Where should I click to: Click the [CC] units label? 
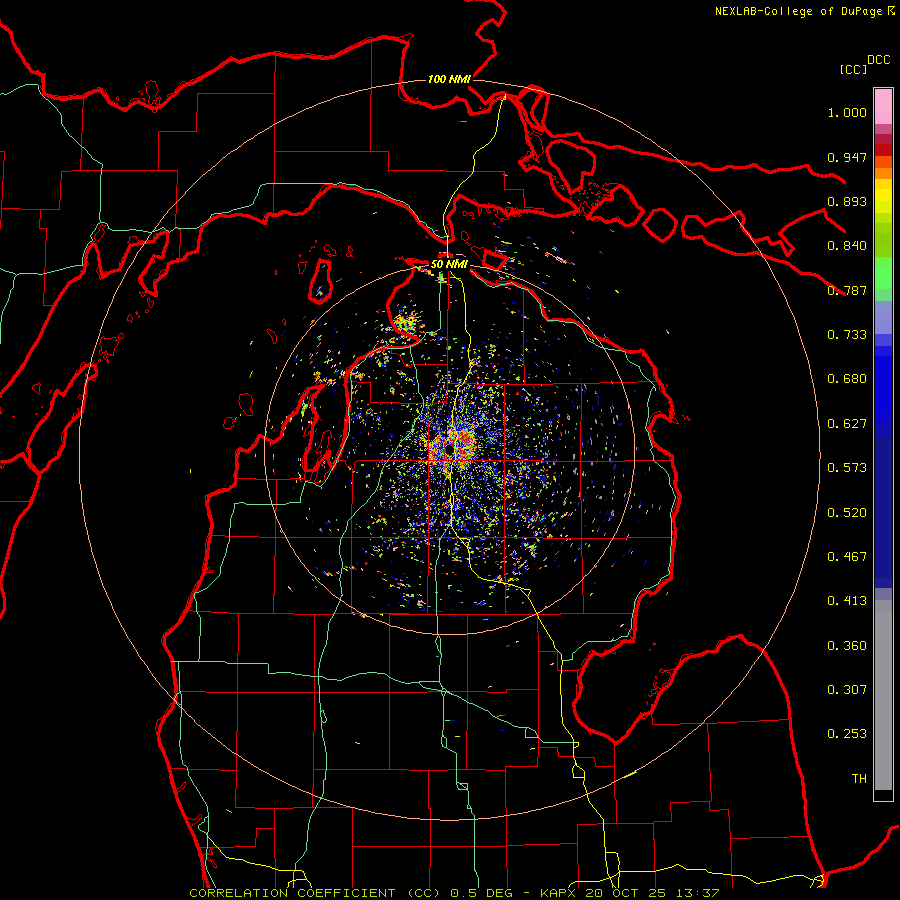(853, 69)
